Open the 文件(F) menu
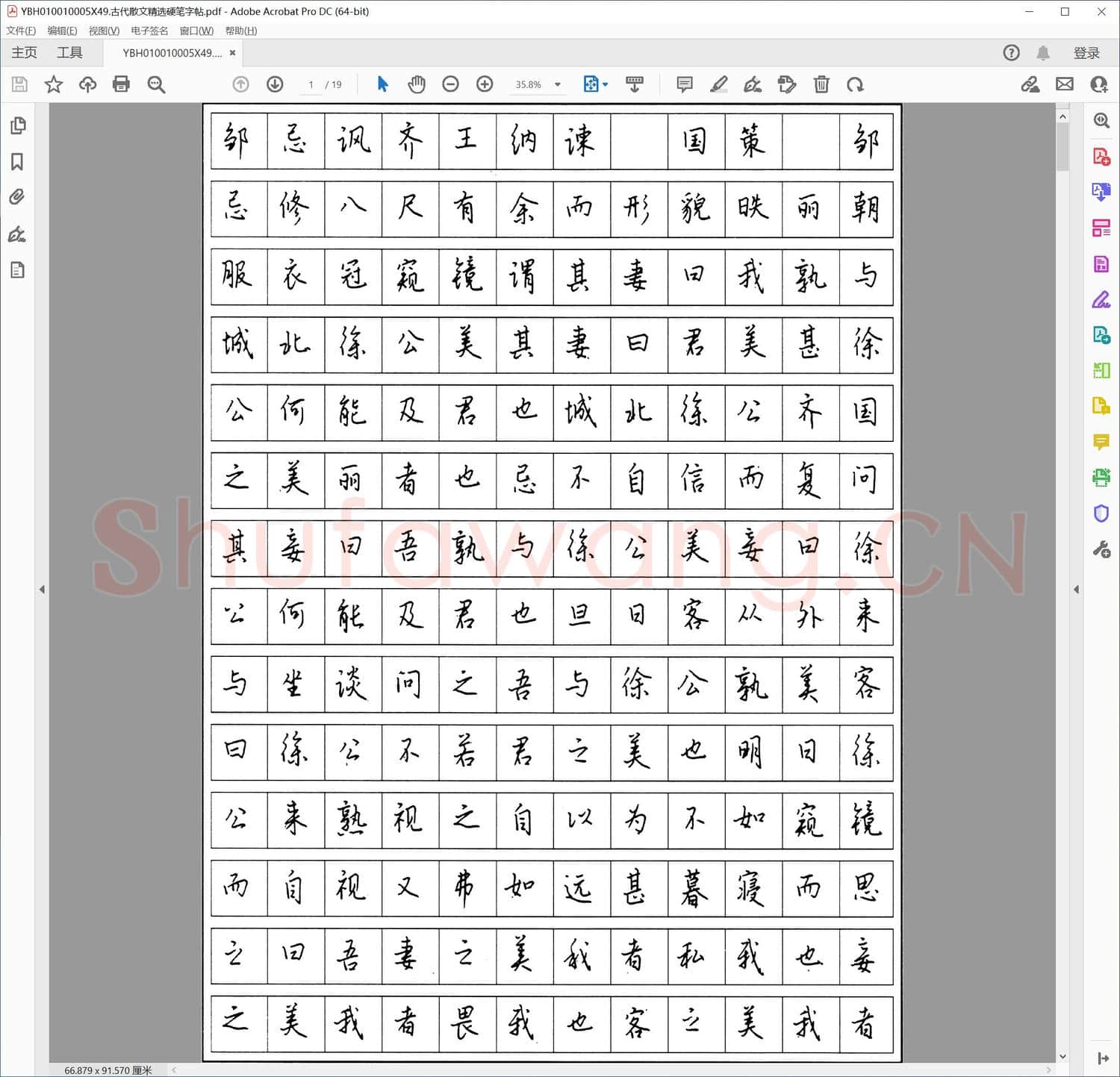1120x1077 pixels. (21, 31)
